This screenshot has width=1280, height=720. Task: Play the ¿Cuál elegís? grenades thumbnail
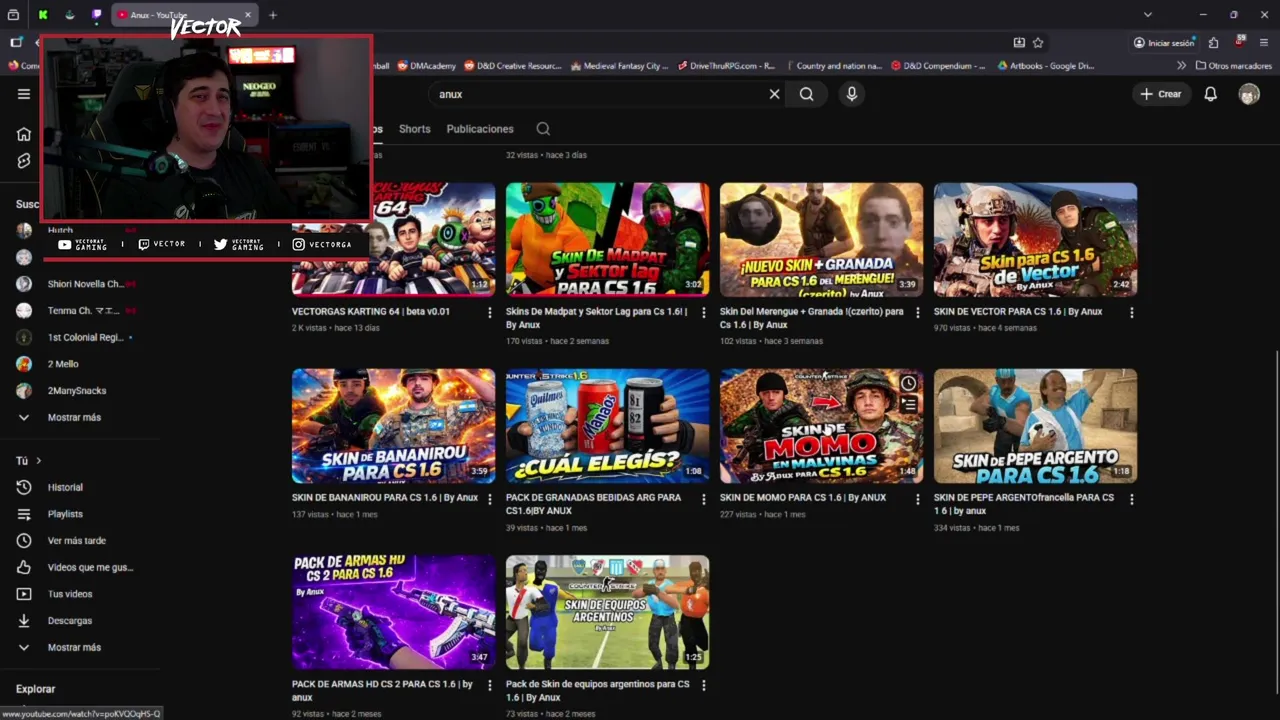[x=608, y=426]
